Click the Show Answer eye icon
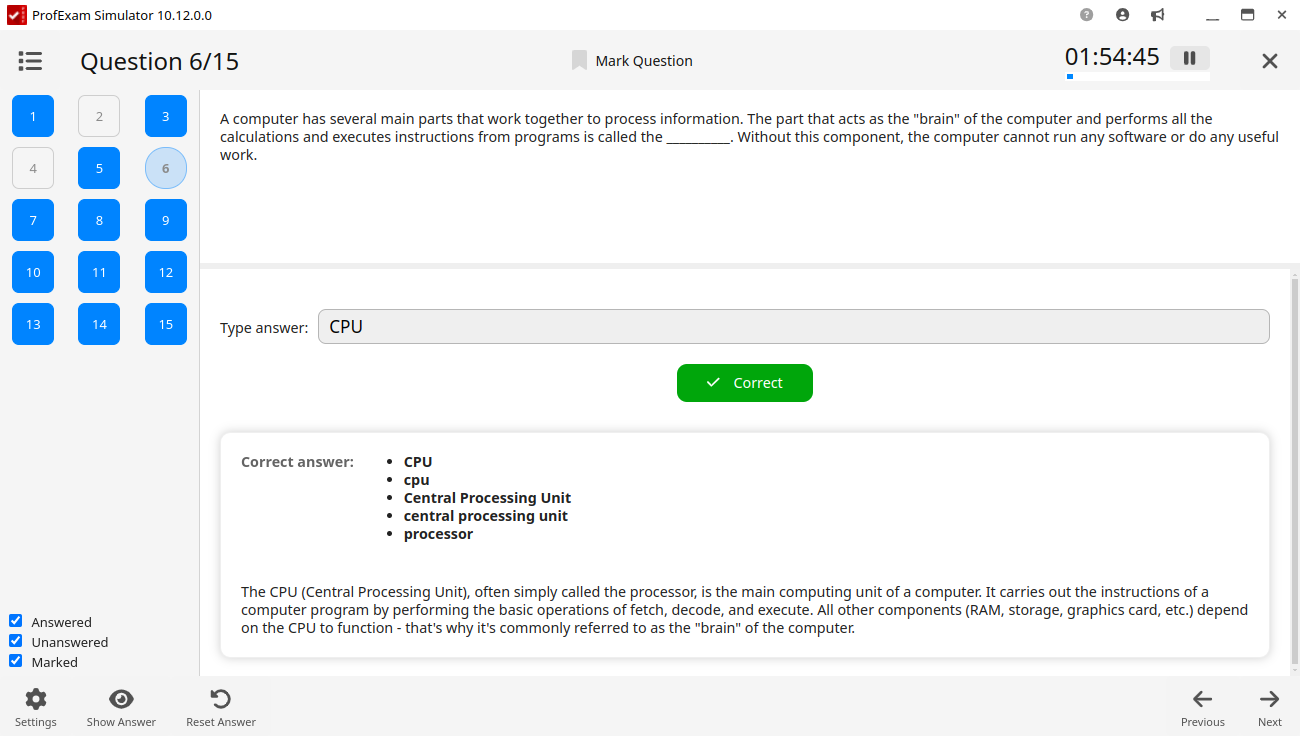The height and width of the screenshot is (736, 1300). pyautogui.click(x=121, y=700)
